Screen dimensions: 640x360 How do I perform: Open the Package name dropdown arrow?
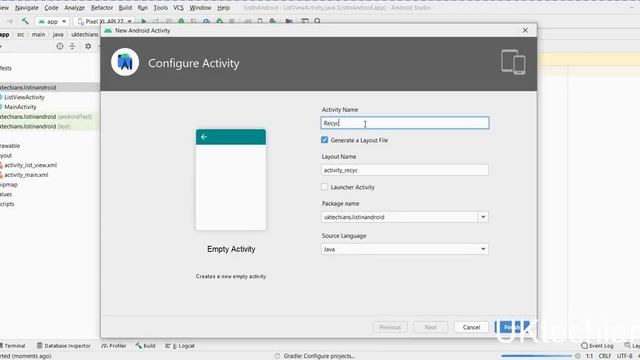483,217
